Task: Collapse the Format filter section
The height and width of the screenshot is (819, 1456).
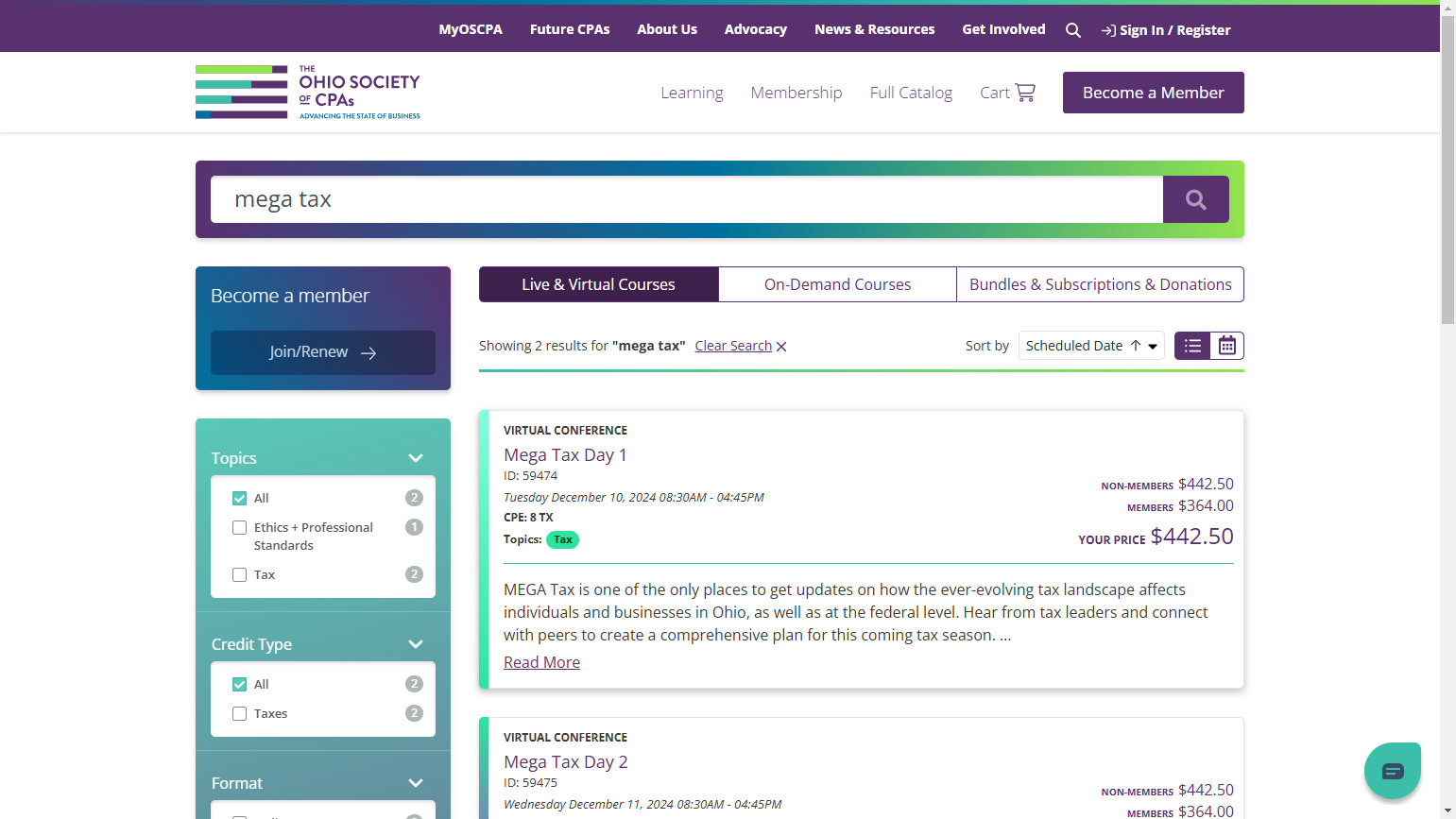Action: [416, 783]
